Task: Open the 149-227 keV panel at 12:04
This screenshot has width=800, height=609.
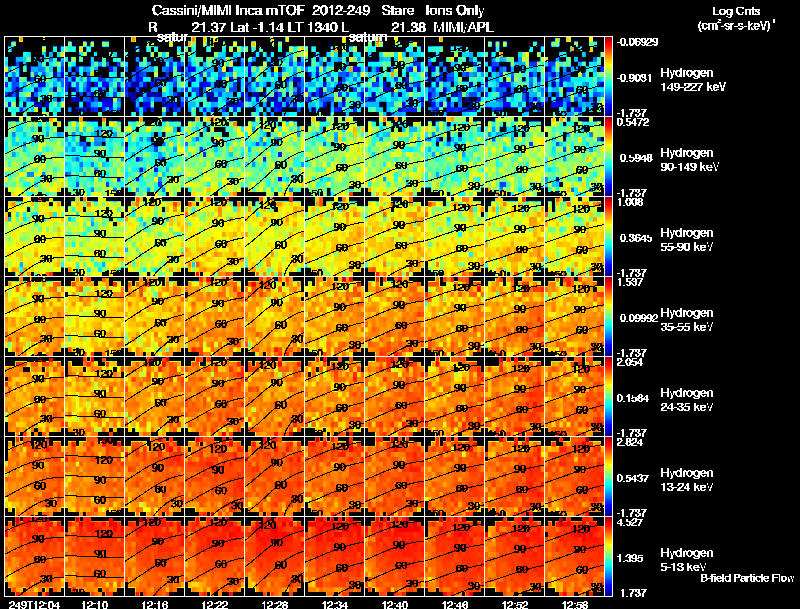Action: click(x=34, y=77)
